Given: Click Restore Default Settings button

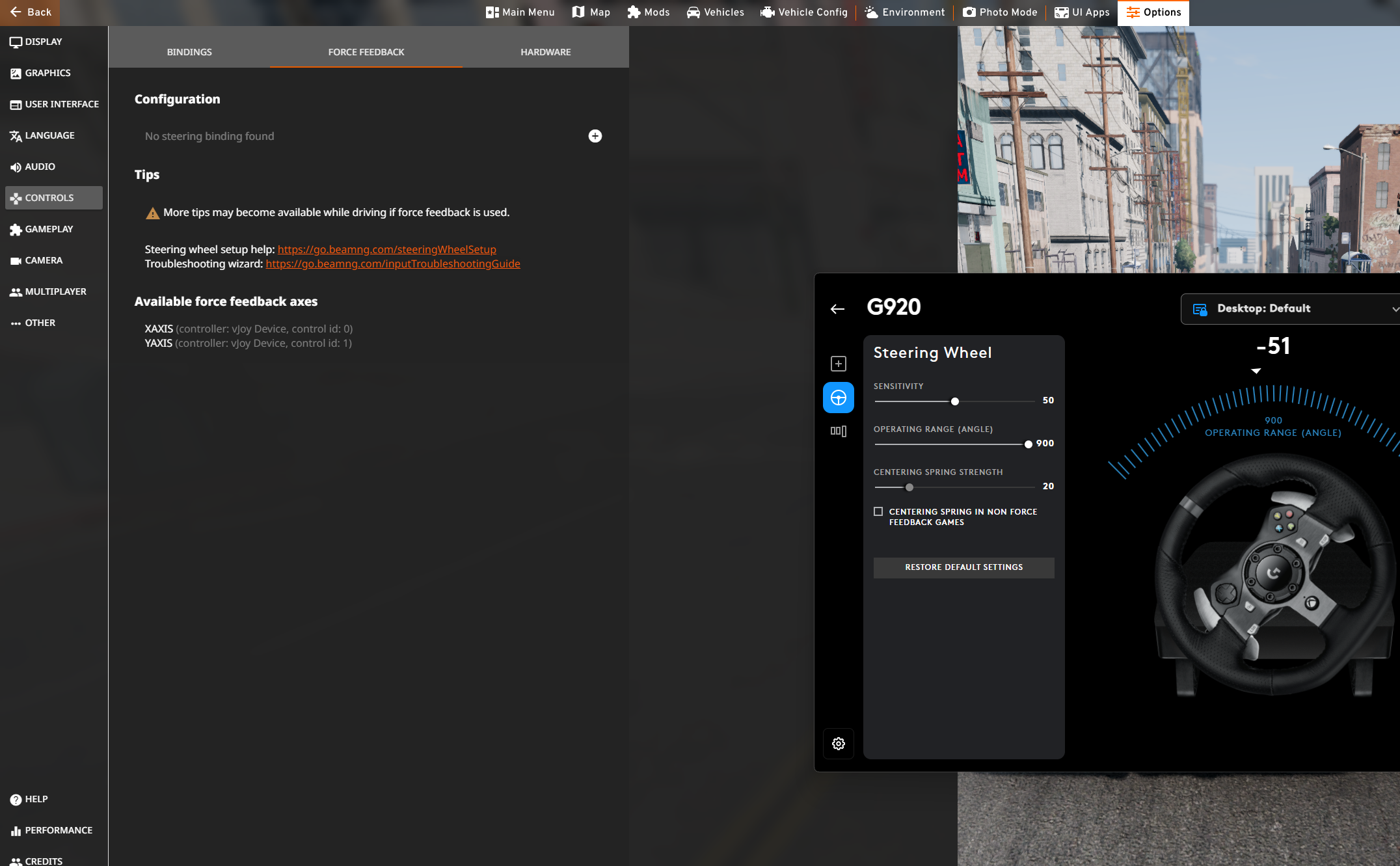Looking at the screenshot, I should tap(963, 567).
